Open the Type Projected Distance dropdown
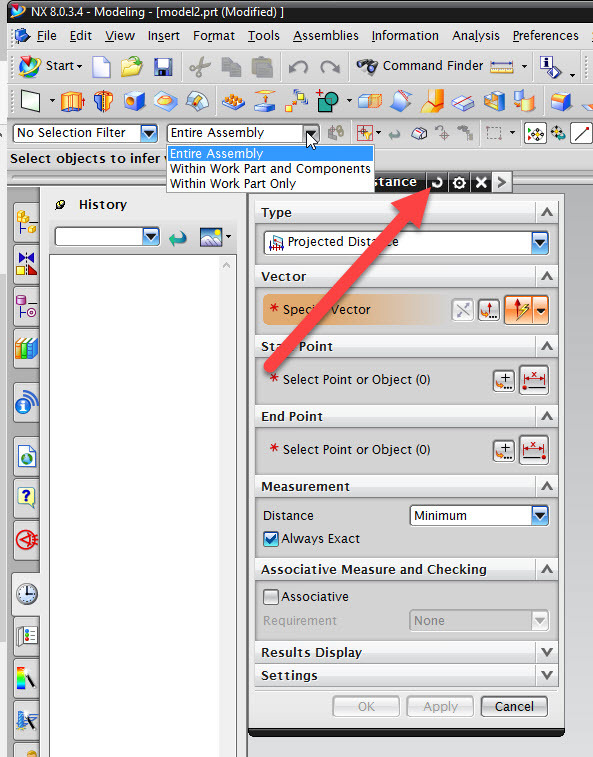The image size is (593, 757). [x=540, y=243]
